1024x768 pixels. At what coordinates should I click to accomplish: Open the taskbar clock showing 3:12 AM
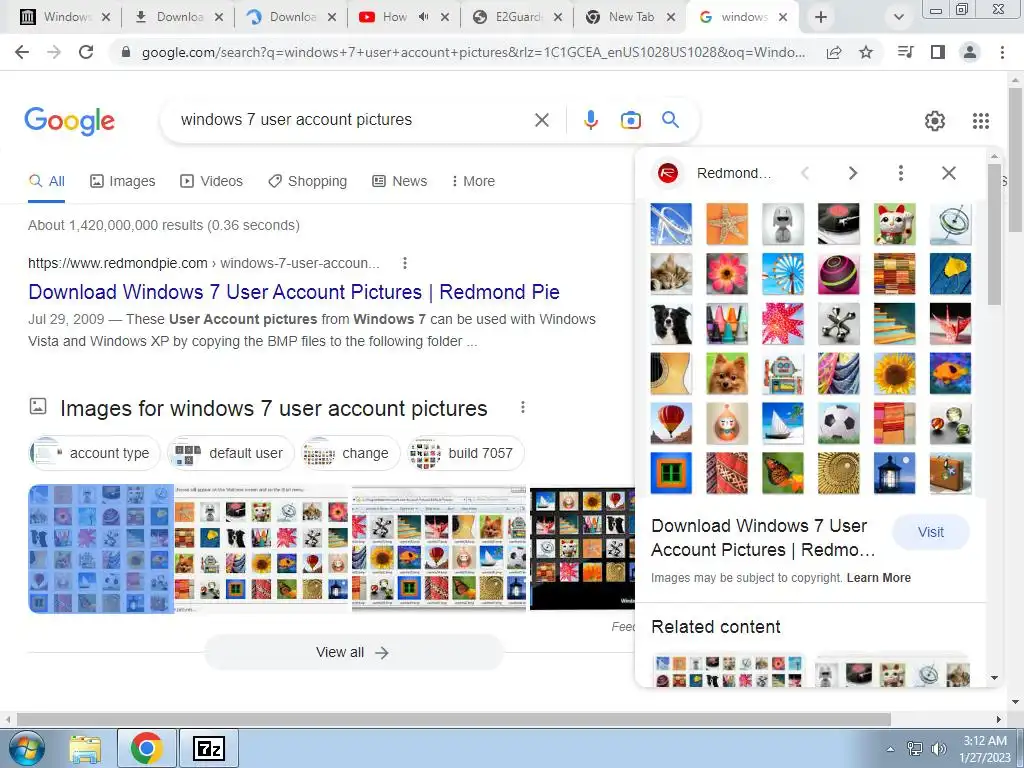pos(984,749)
